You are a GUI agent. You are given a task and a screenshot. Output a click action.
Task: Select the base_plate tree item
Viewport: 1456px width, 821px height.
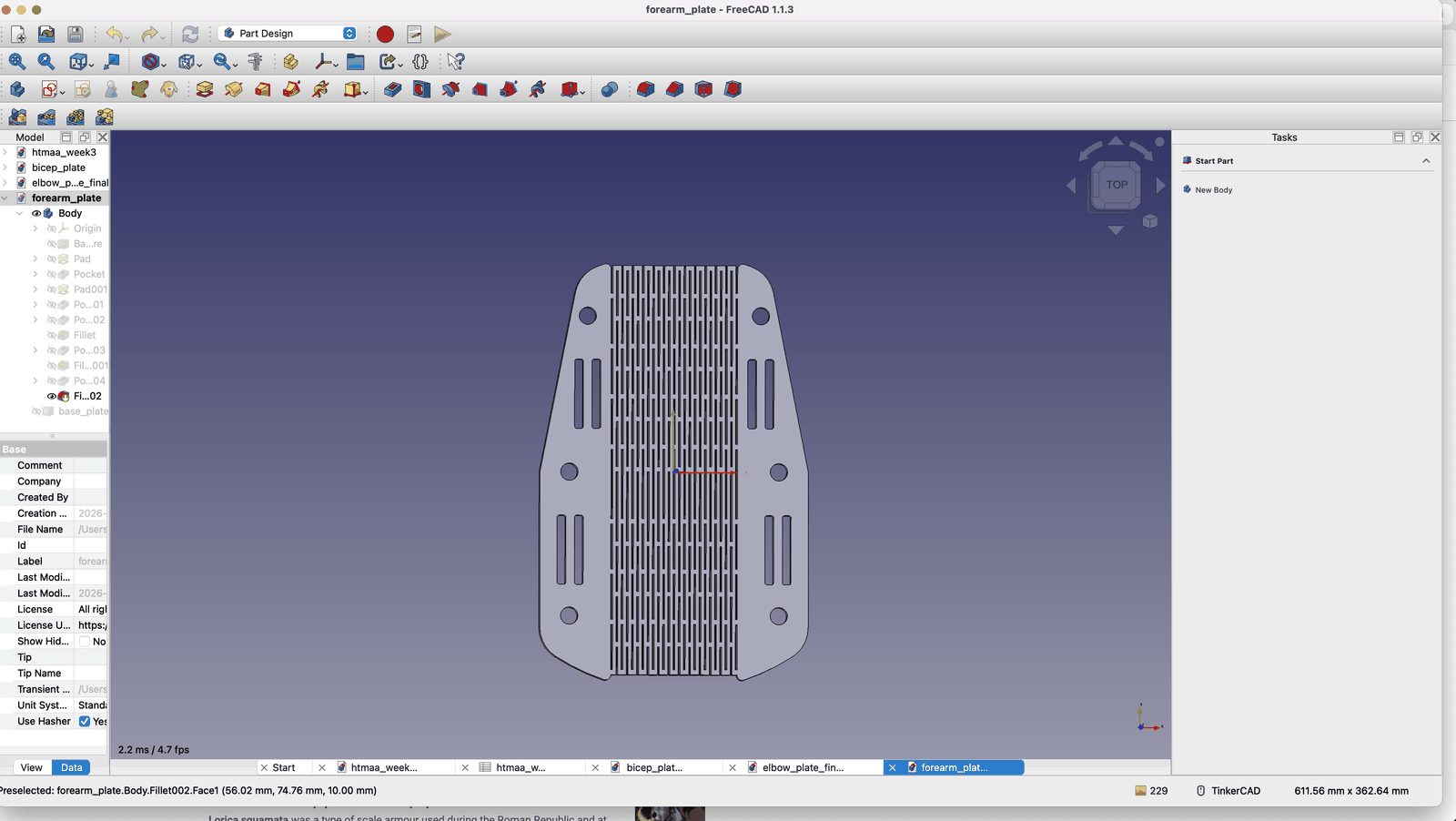pos(83,411)
